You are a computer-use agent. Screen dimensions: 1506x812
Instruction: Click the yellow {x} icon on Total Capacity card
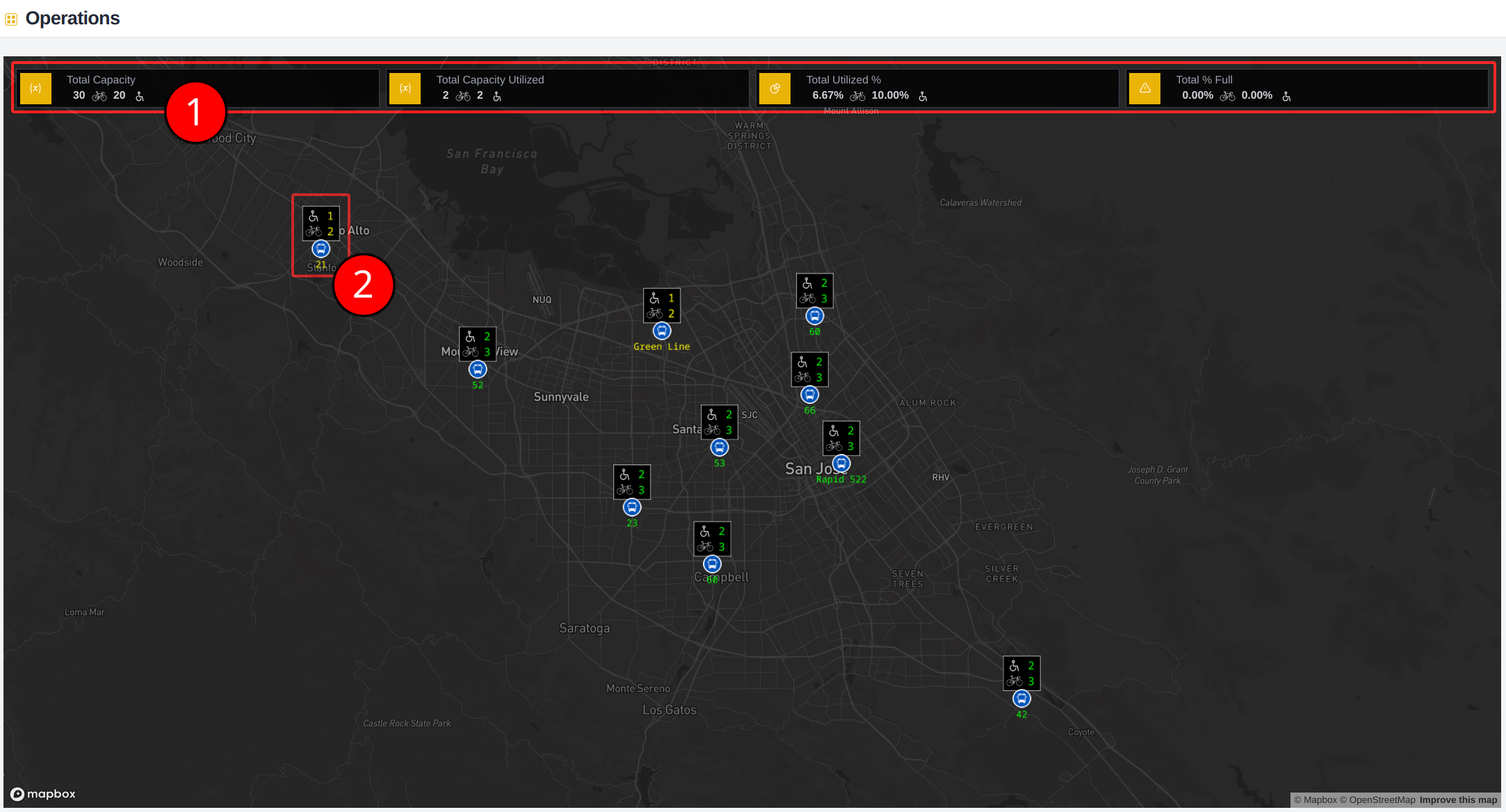point(35,88)
